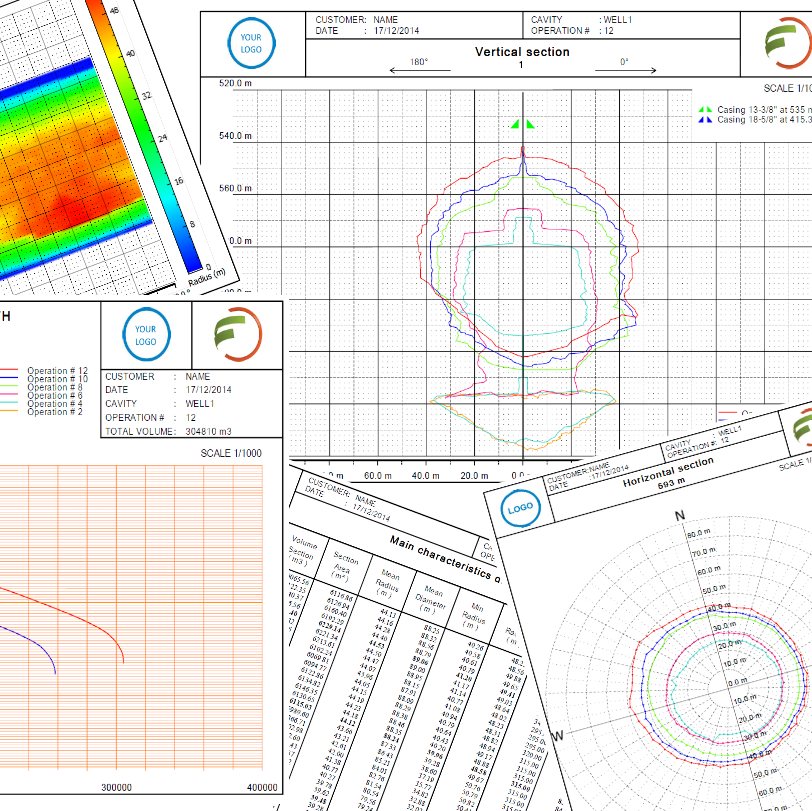This screenshot has width=812, height=811.
Task: Click the blue line swatch for Operation # 10
Action: (x=9, y=379)
